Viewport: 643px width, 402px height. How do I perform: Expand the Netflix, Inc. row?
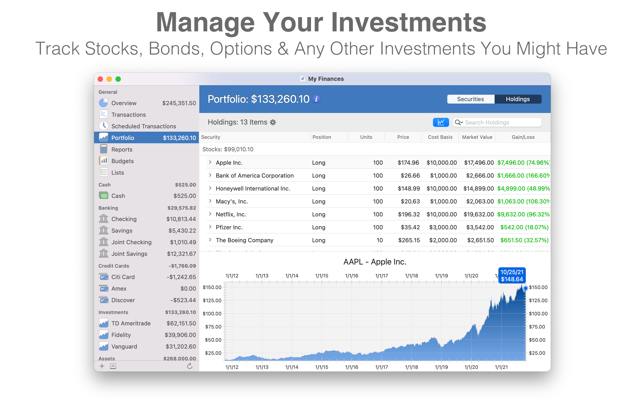click(x=210, y=214)
